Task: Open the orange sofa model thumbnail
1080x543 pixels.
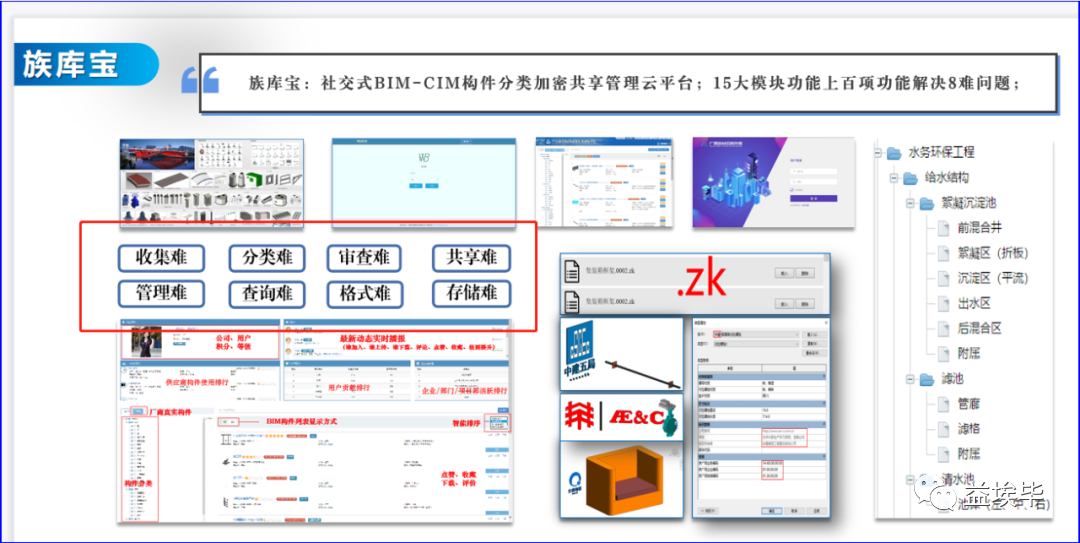Action: coord(622,480)
